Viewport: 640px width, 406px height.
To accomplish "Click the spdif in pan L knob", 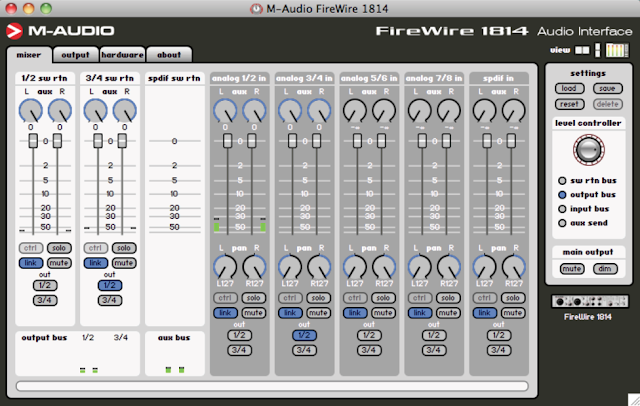I will (x=484, y=267).
